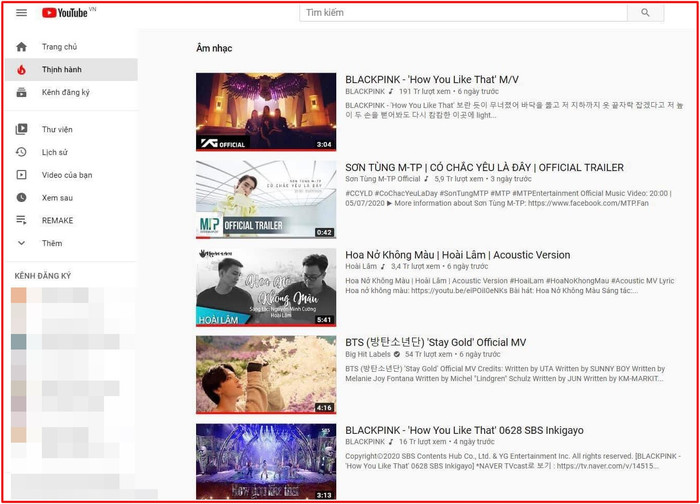Open the REMAKE playlist
Viewport: 700px width, 504px height.
point(71,221)
